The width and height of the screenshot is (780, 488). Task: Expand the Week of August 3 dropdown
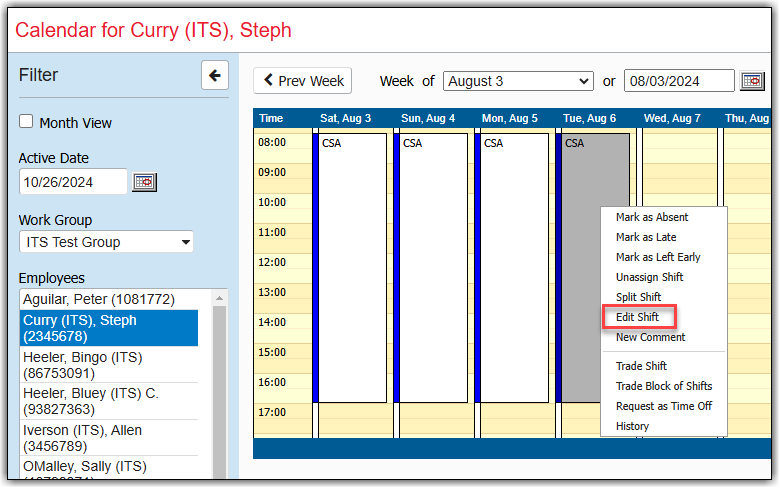[518, 81]
